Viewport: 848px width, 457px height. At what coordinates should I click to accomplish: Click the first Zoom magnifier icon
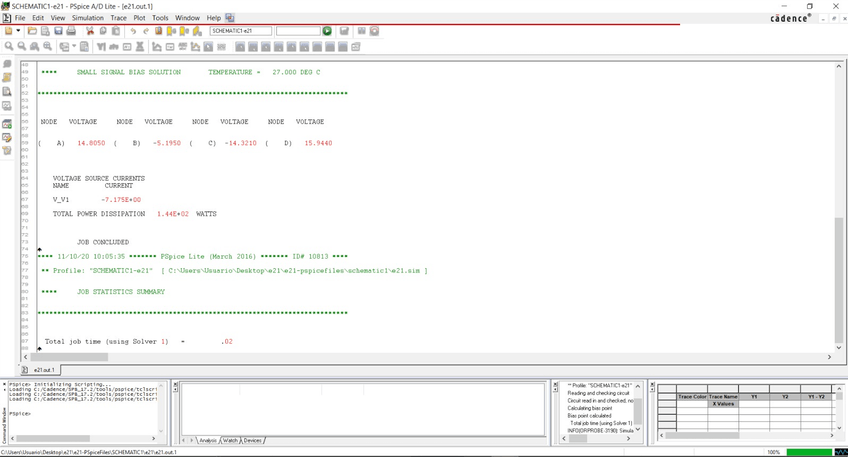pyautogui.click(x=9, y=46)
